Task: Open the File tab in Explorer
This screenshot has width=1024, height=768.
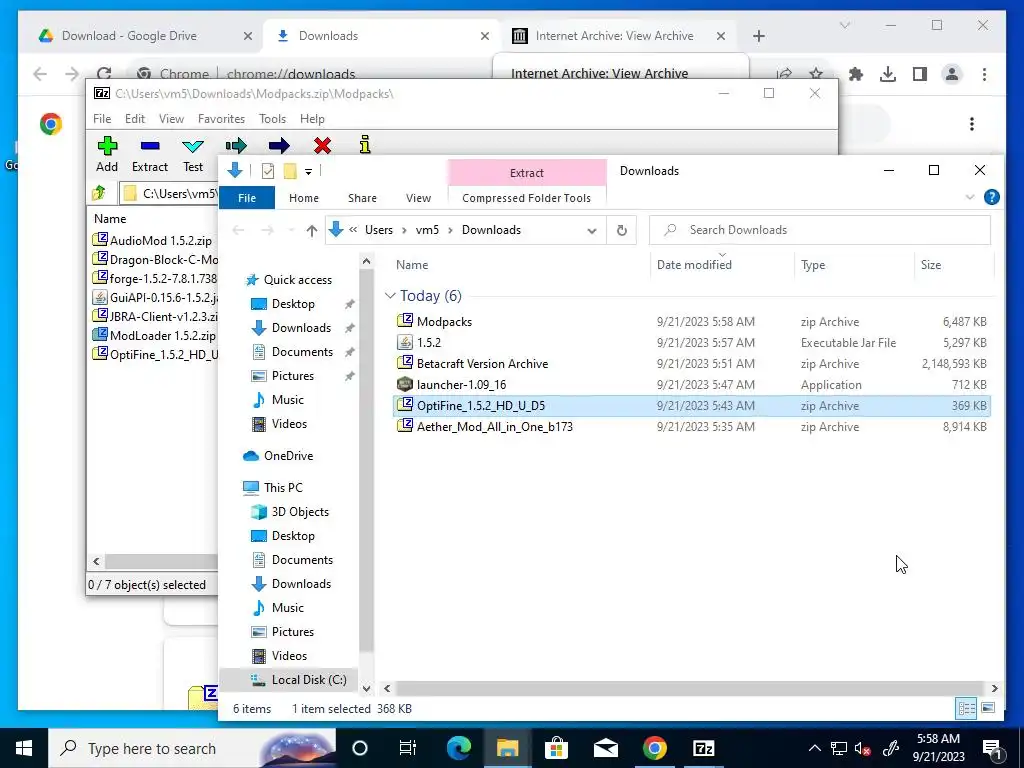Action: point(247,197)
